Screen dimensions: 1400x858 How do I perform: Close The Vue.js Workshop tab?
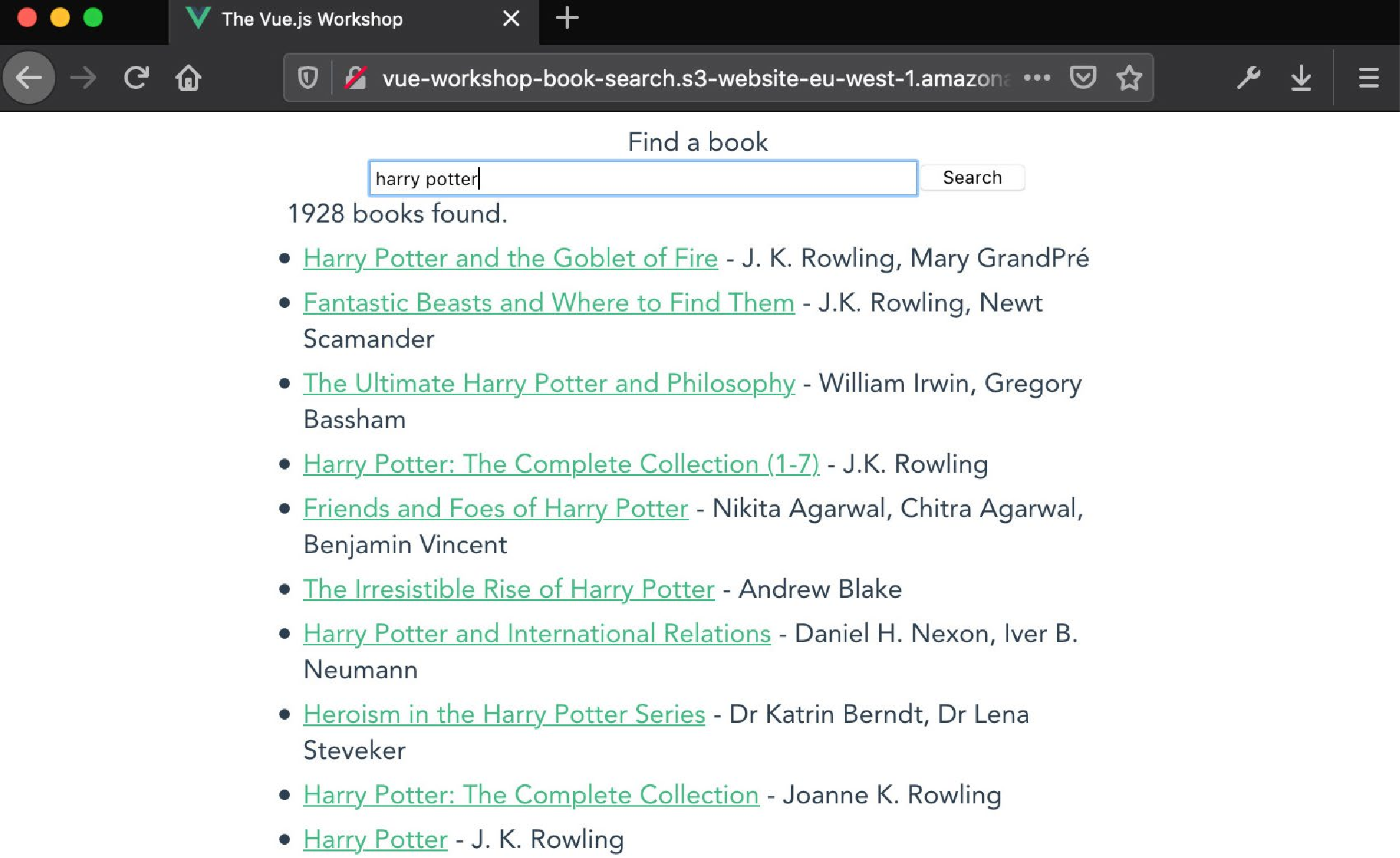pyautogui.click(x=511, y=18)
